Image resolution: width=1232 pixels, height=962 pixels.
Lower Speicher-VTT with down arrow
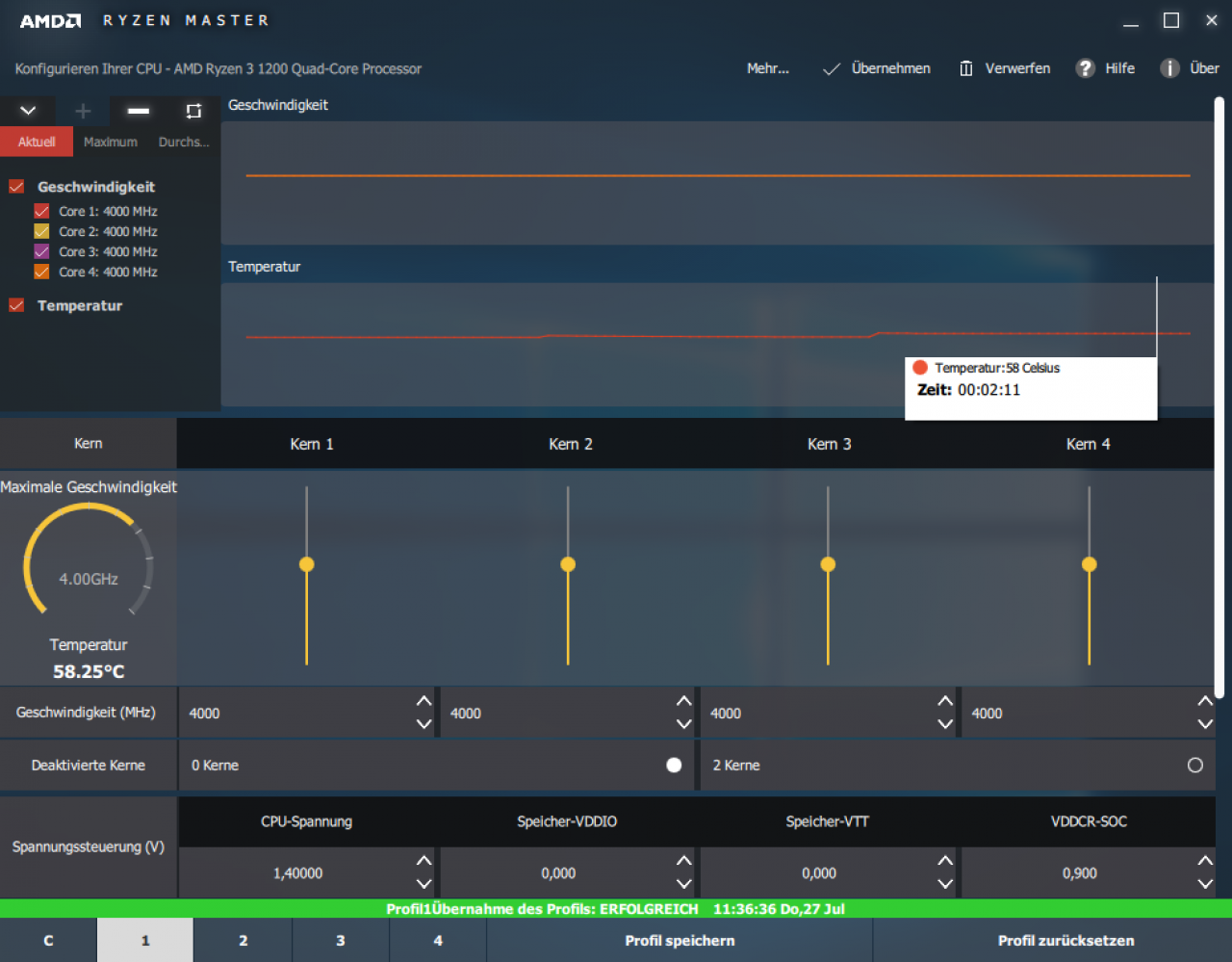(945, 884)
